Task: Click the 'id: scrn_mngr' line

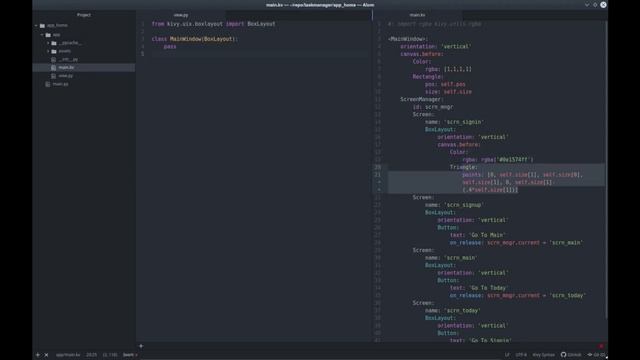Action: click(433, 107)
